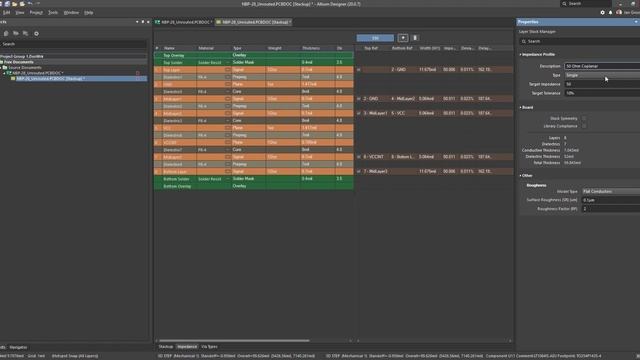Image resolution: width=640 pixels, height=360 pixels.
Task: Open the impedance Type dropdown
Action: coord(602,75)
